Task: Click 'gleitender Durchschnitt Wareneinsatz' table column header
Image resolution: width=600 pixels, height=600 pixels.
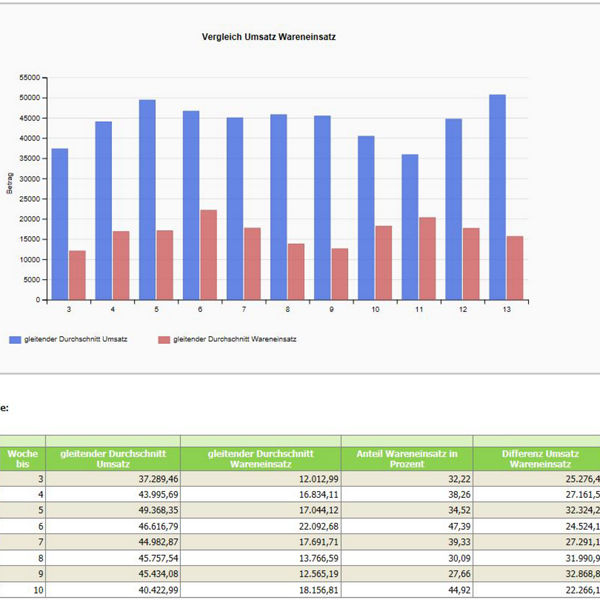Action: pyautogui.click(x=261, y=459)
